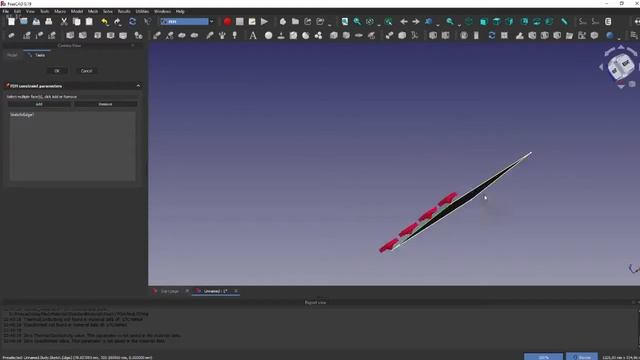Click the Add reference button

tap(39, 104)
